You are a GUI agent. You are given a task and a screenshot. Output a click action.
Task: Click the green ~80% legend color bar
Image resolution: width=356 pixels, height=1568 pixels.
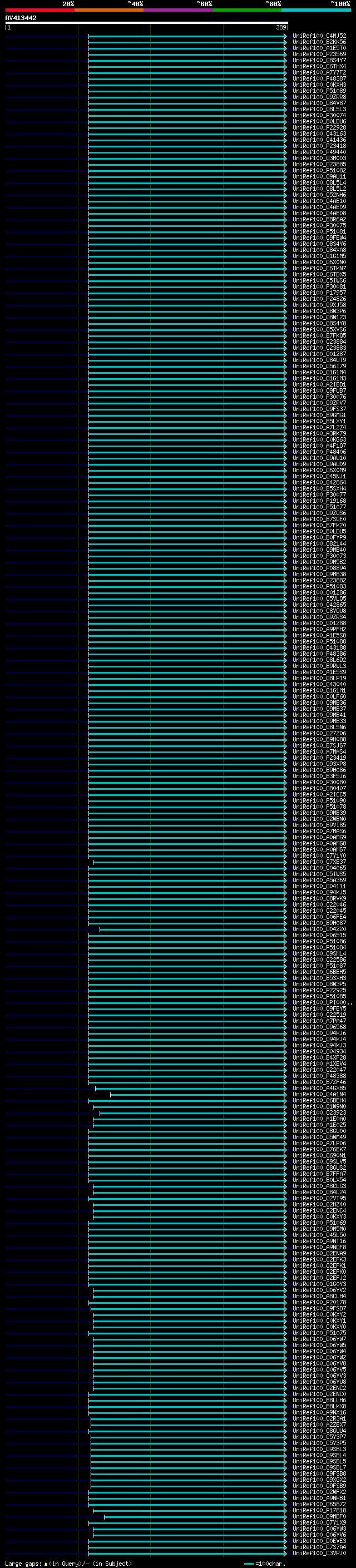coord(247,10)
